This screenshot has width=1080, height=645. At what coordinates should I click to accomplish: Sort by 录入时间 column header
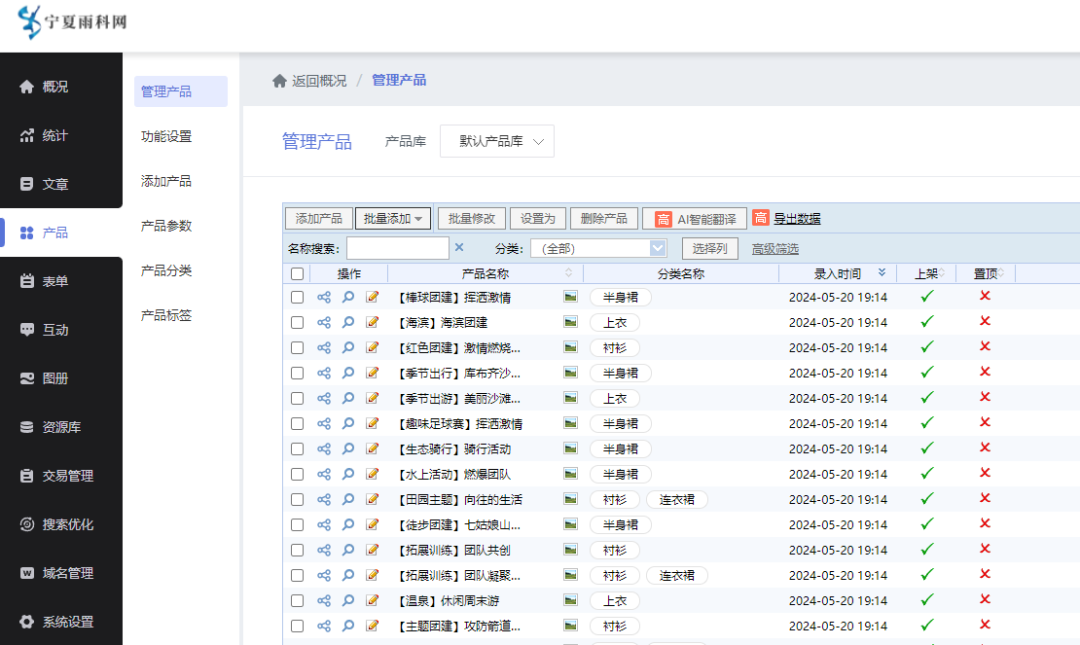click(x=837, y=273)
